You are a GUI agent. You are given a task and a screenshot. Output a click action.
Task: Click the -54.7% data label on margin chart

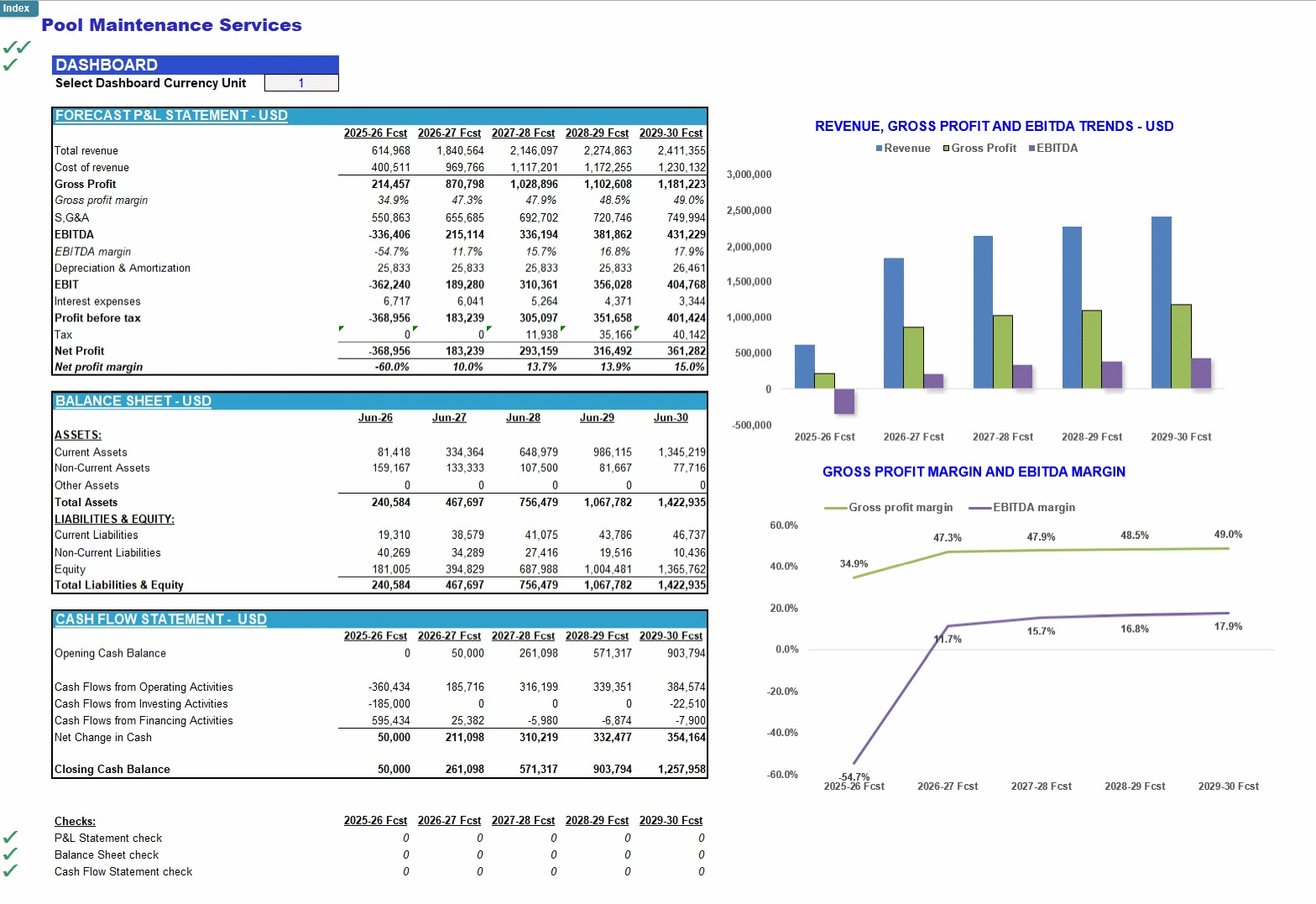tap(854, 777)
